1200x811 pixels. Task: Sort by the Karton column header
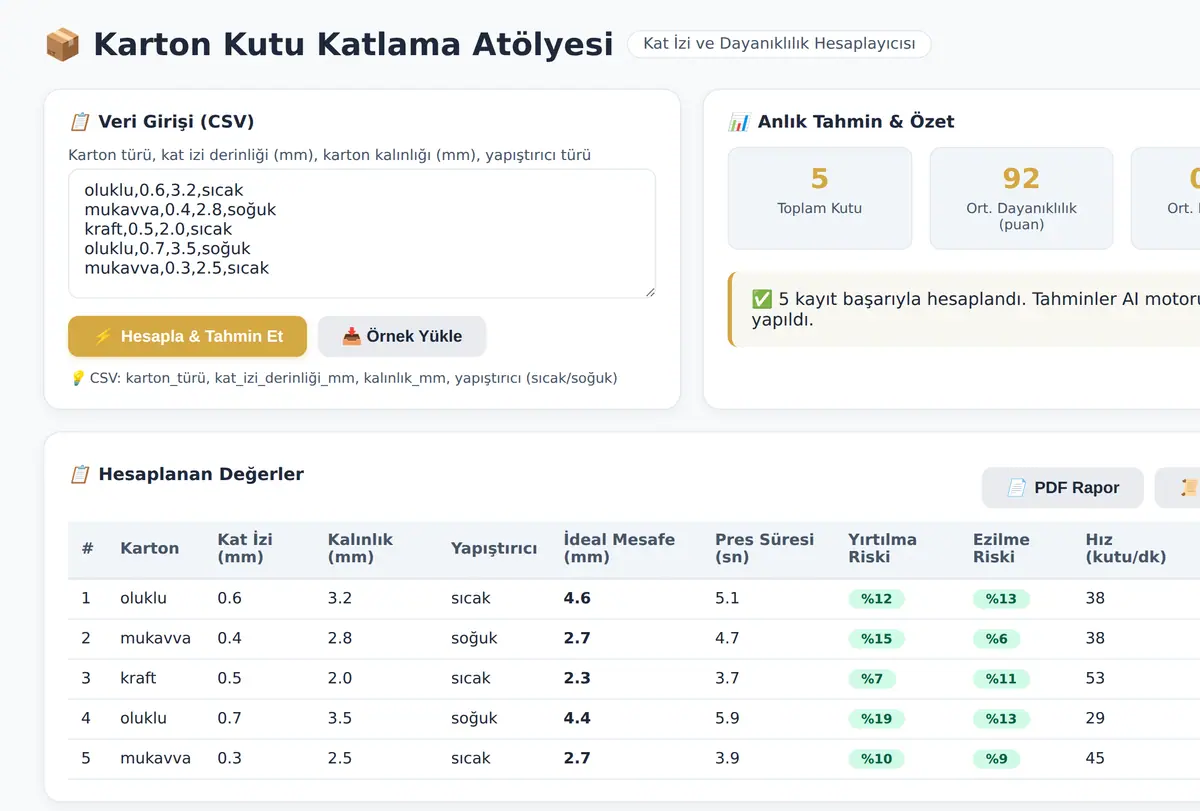point(150,548)
